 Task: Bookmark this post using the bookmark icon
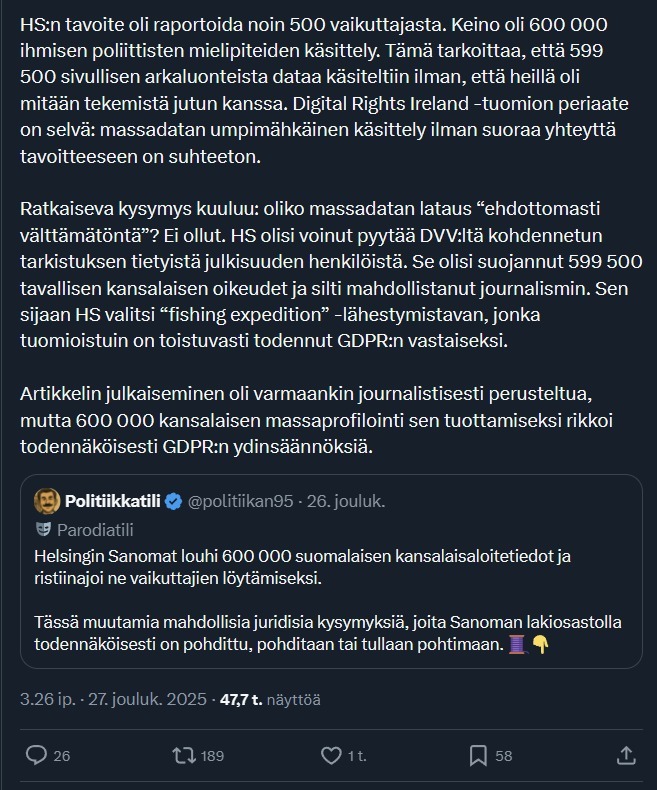pyautogui.click(x=478, y=755)
